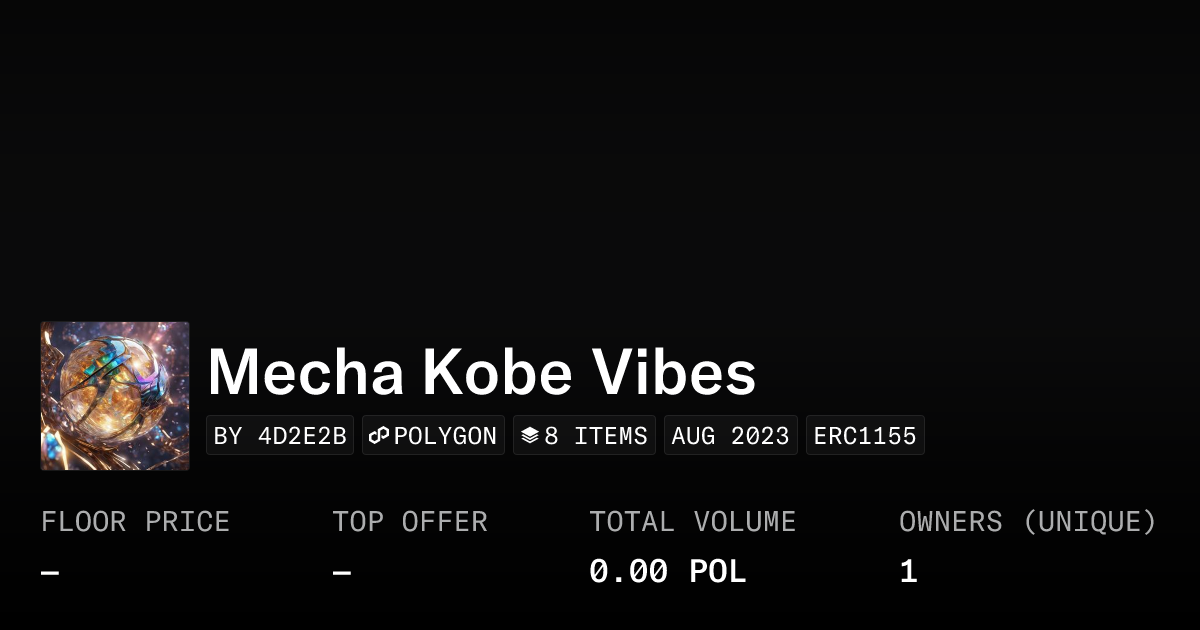Click the TOTAL VOLUME label

692,522
